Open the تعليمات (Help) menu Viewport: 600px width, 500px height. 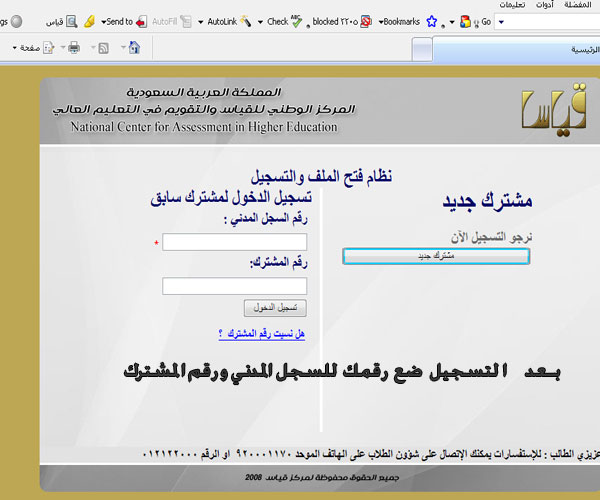click(x=512, y=5)
